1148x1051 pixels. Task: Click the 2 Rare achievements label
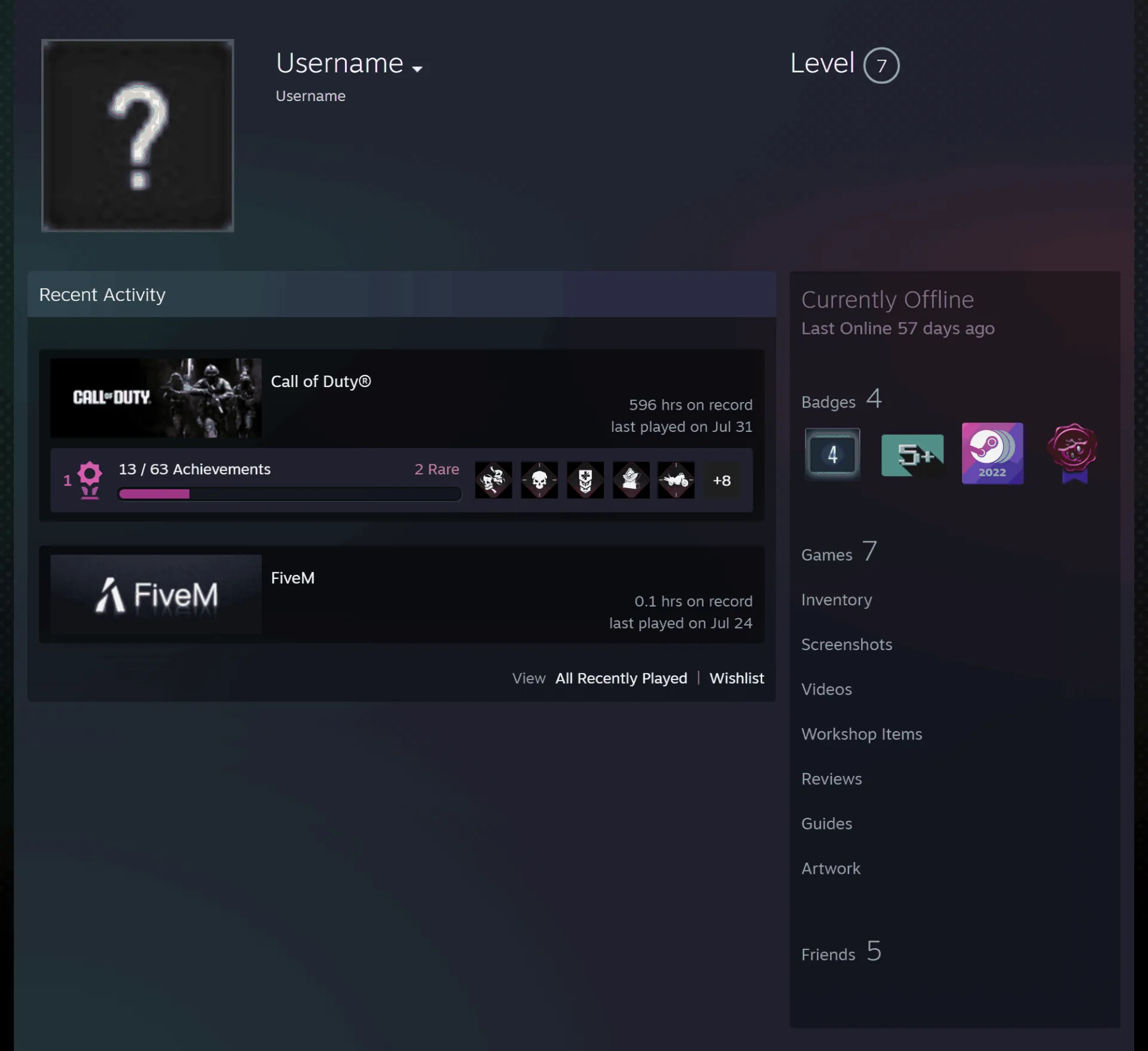click(436, 469)
